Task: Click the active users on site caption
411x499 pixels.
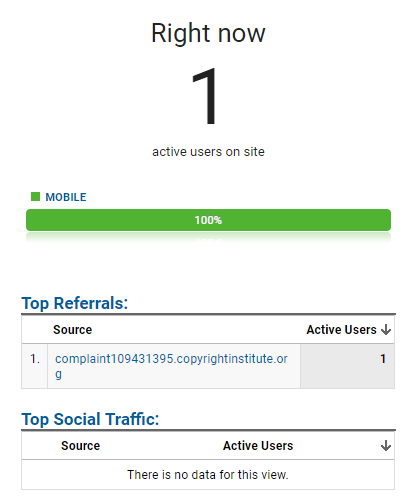Action: click(208, 152)
